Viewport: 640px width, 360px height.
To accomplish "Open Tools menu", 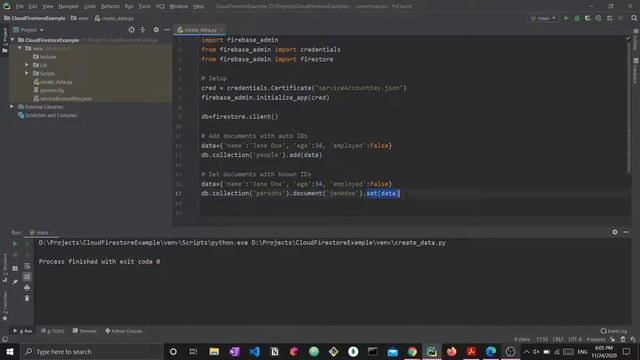I will pos(144,7).
